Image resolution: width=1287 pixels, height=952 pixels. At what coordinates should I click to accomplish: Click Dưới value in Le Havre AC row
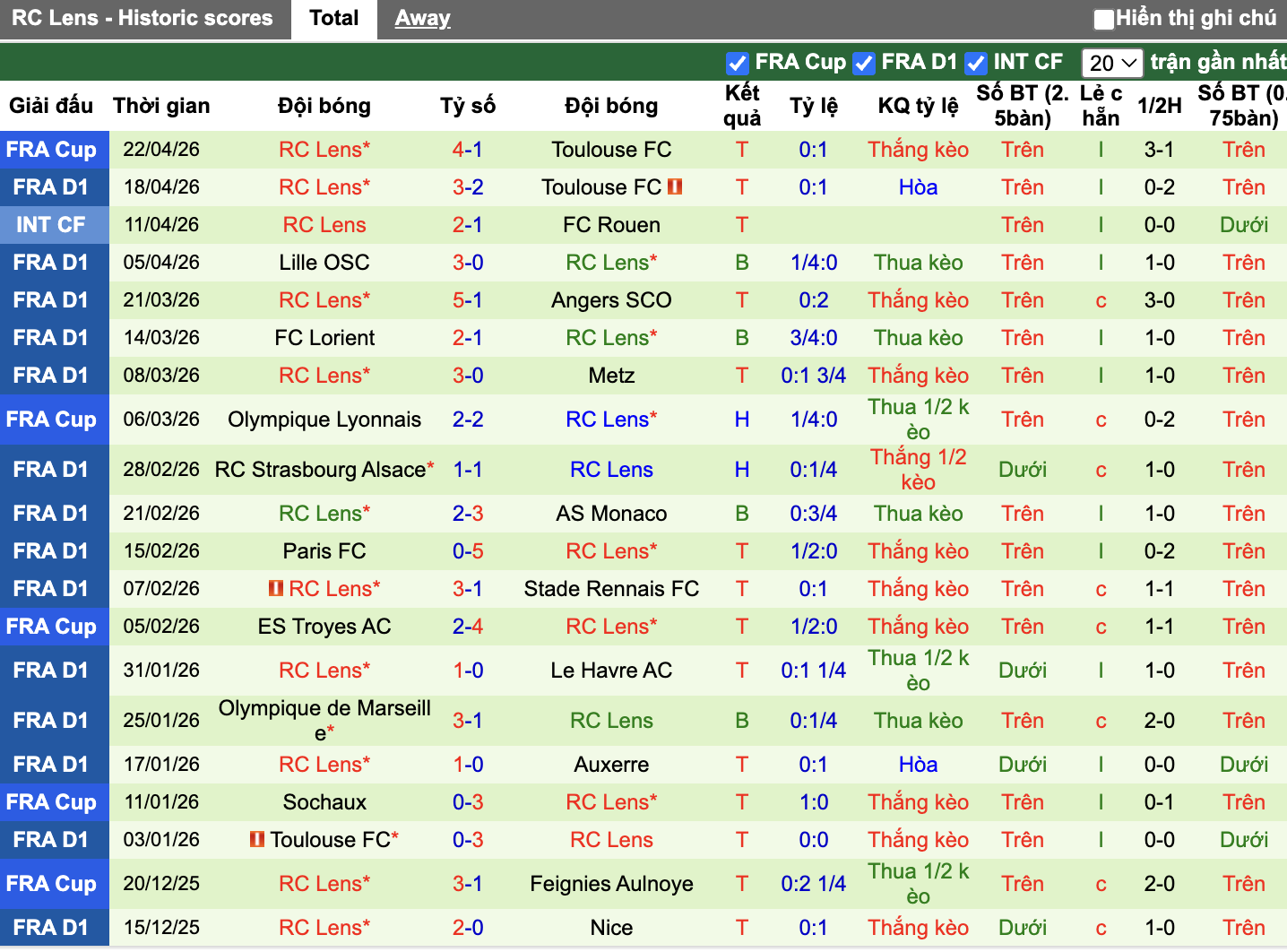[1023, 671]
